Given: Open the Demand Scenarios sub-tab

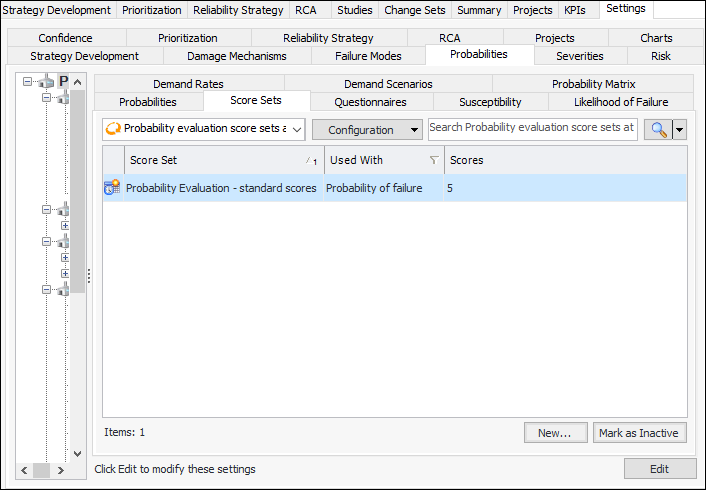Looking at the screenshot, I should [388, 84].
